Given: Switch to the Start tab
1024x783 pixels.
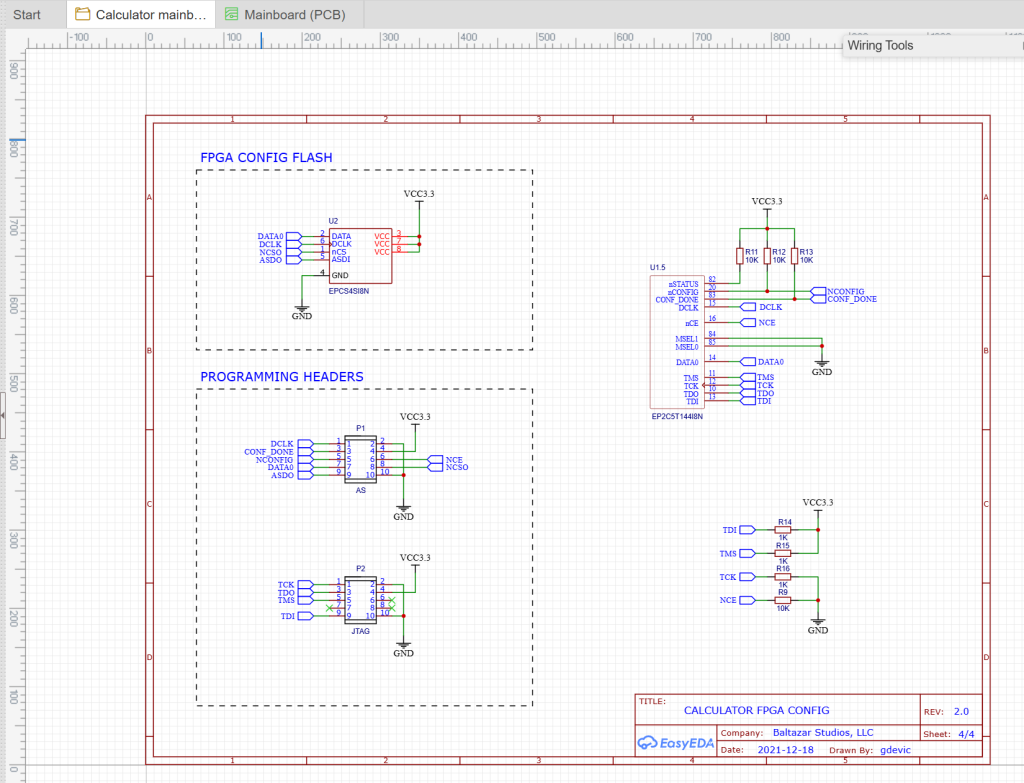Looking at the screenshot, I should (x=27, y=14).
